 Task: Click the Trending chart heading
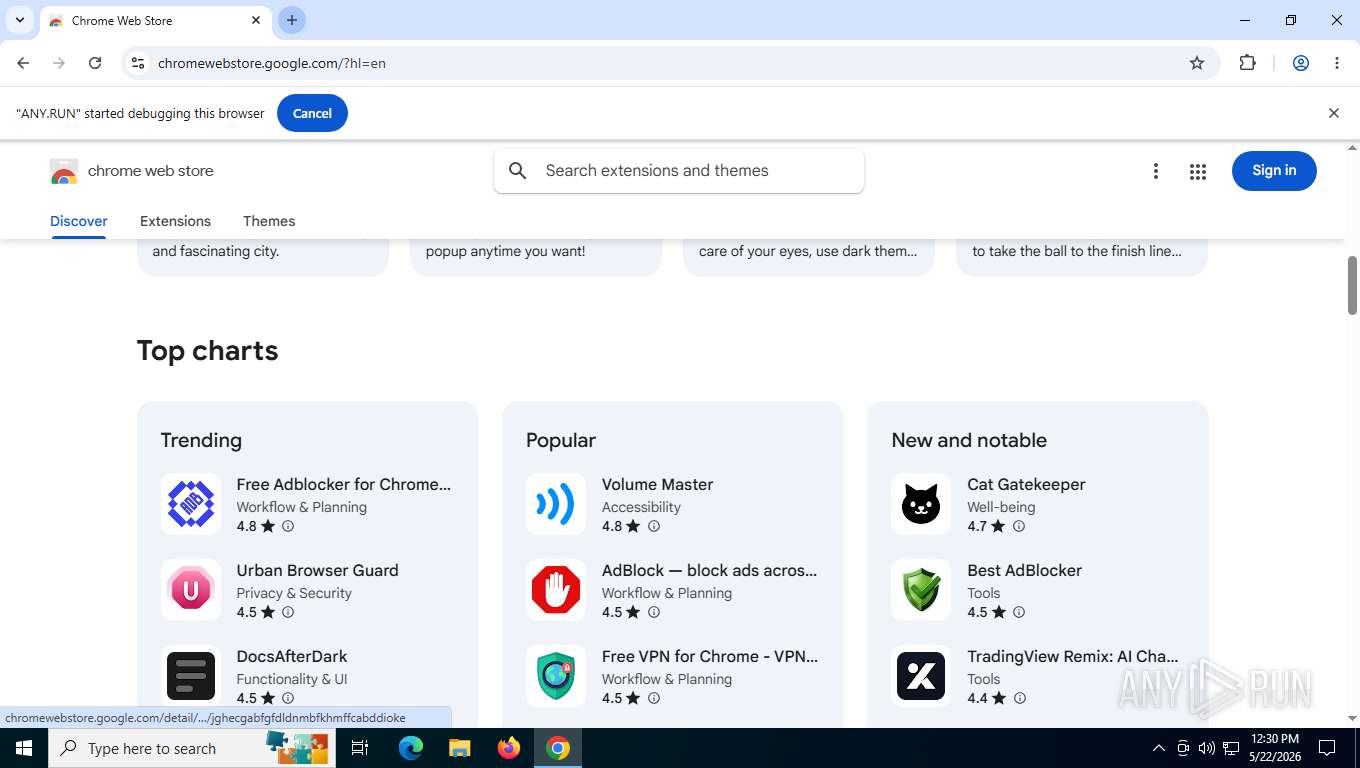pyautogui.click(x=201, y=440)
